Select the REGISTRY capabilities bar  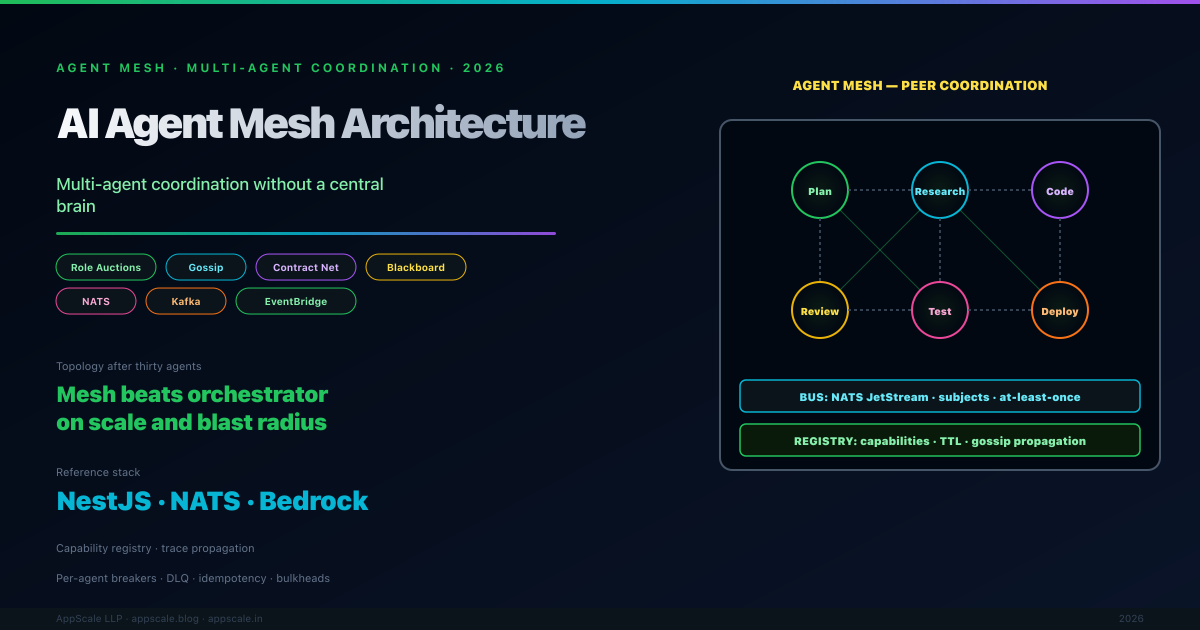(940, 440)
